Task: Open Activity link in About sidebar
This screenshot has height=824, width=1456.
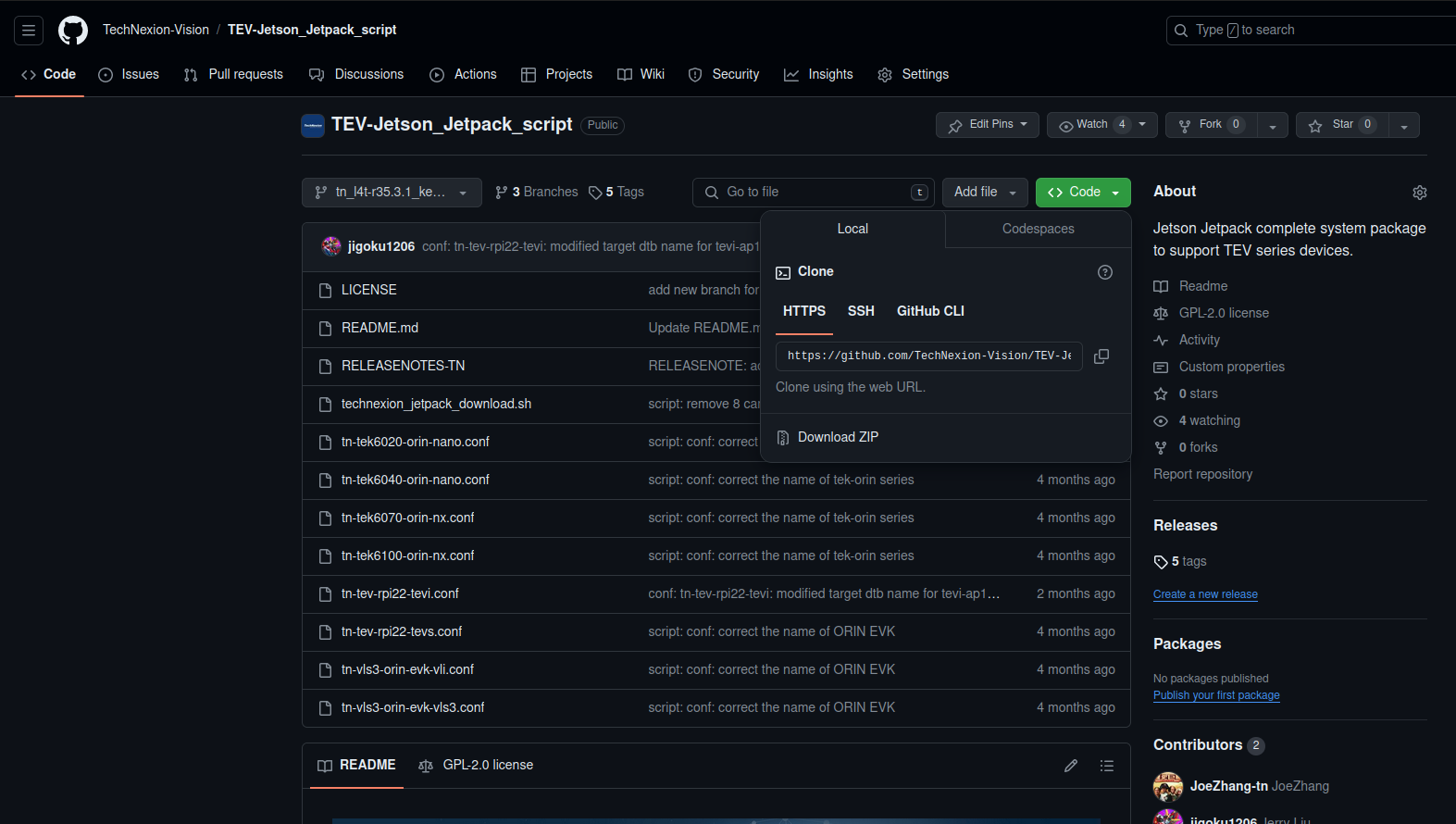Action: coord(1187,341)
